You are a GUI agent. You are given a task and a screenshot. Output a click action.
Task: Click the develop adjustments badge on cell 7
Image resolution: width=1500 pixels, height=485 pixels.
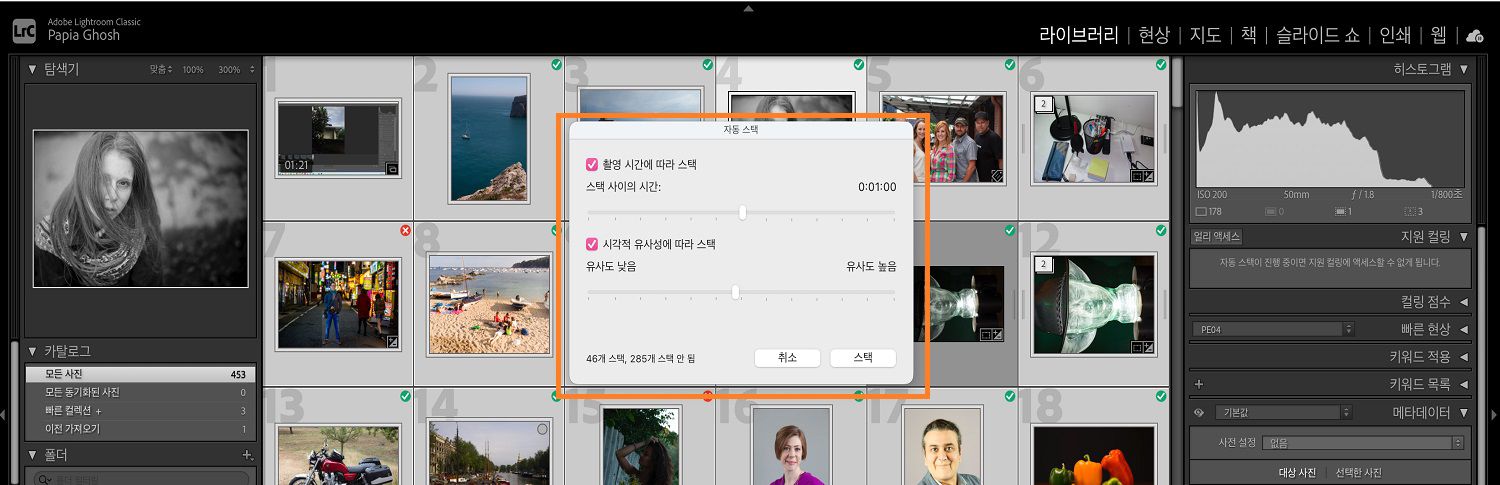[393, 342]
